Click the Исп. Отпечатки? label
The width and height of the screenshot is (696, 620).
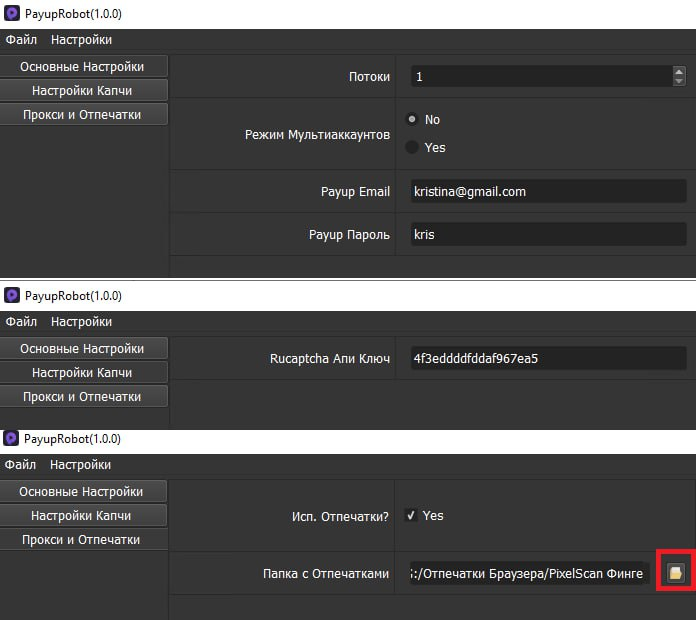point(340,516)
